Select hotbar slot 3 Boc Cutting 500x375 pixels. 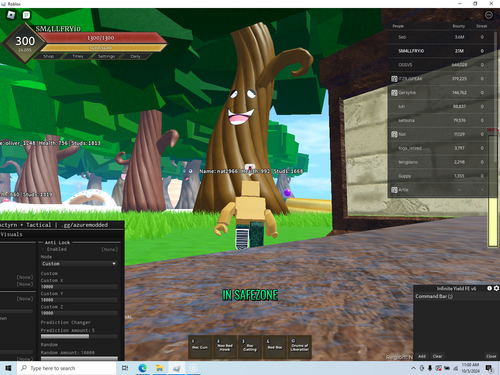(x=250, y=347)
